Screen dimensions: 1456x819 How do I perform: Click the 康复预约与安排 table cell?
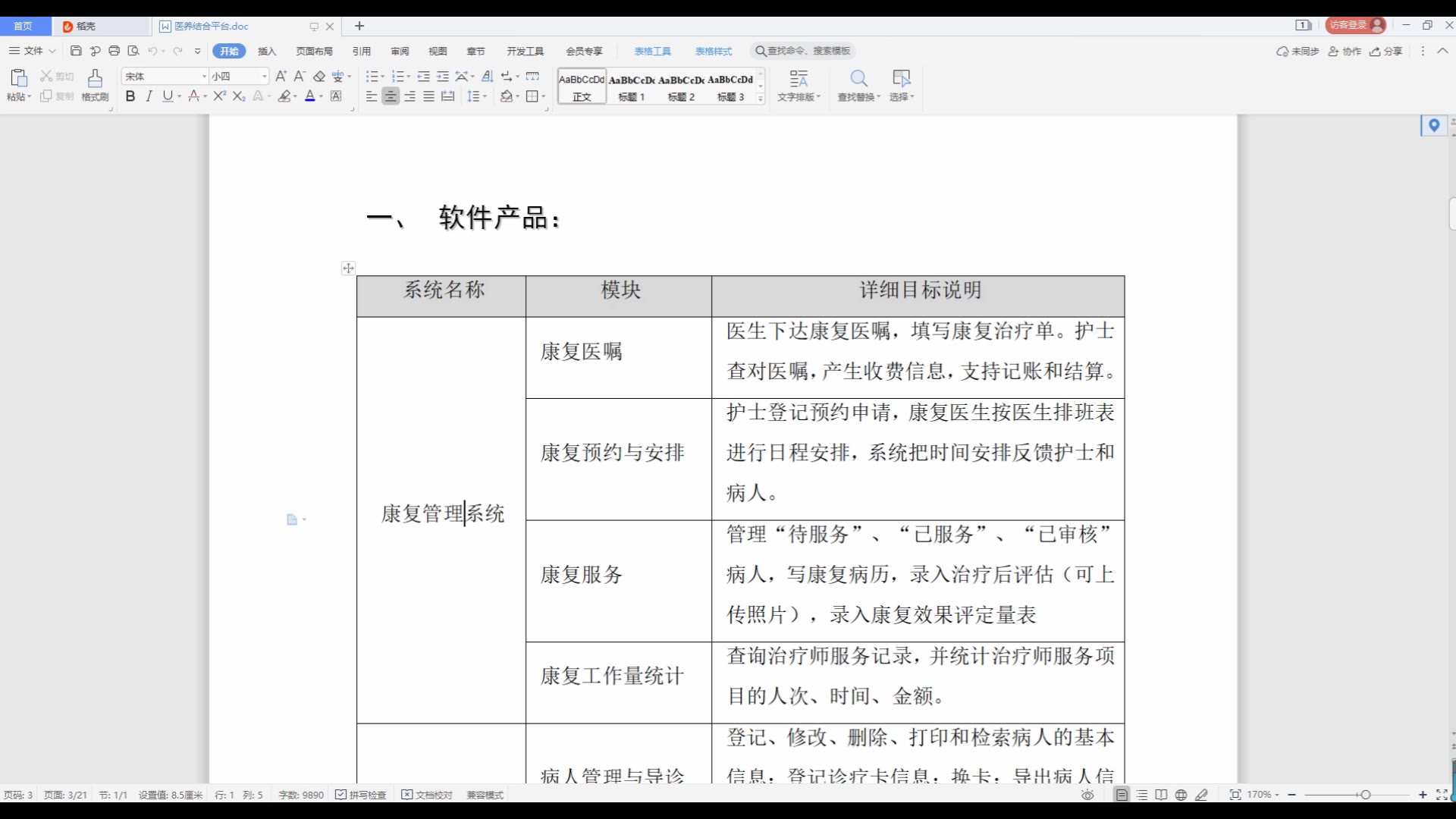(618, 459)
